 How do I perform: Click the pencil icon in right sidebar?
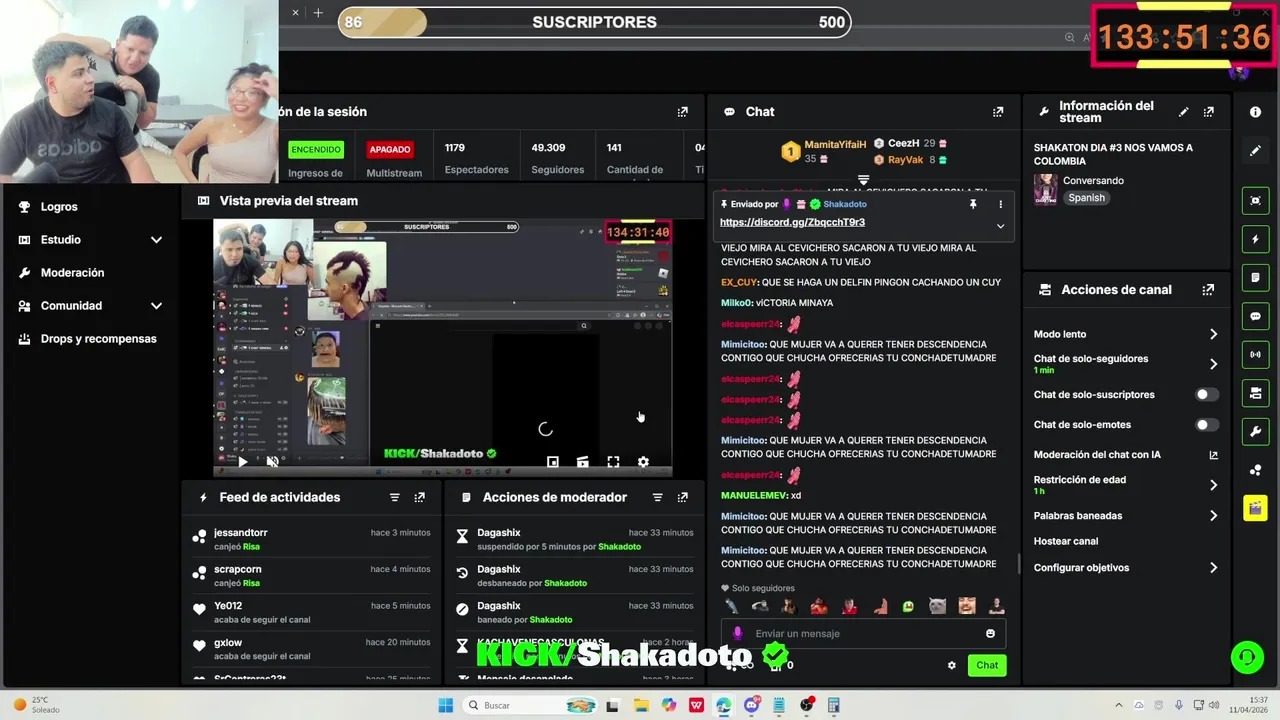tap(1255, 151)
